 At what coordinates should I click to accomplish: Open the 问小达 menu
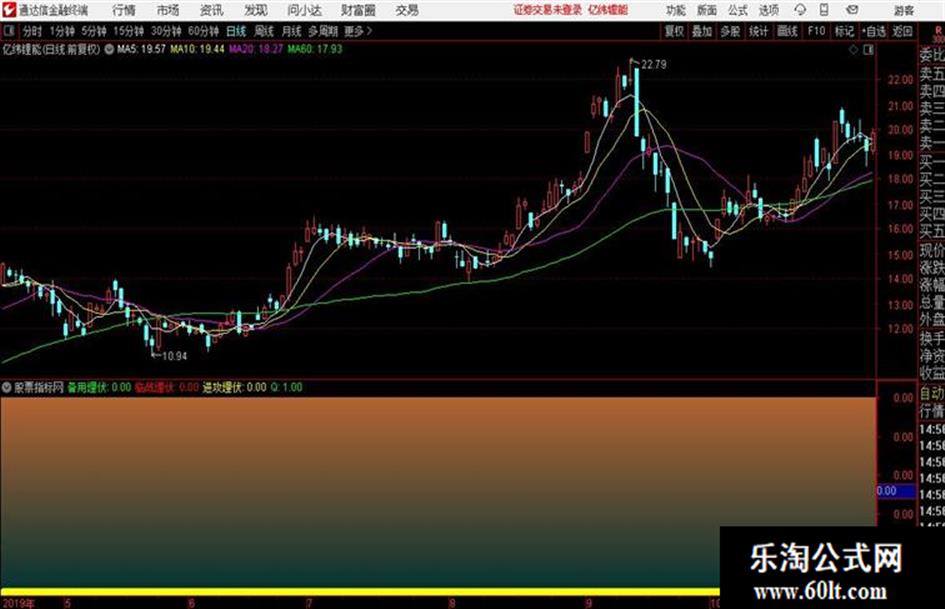pyautogui.click(x=304, y=10)
